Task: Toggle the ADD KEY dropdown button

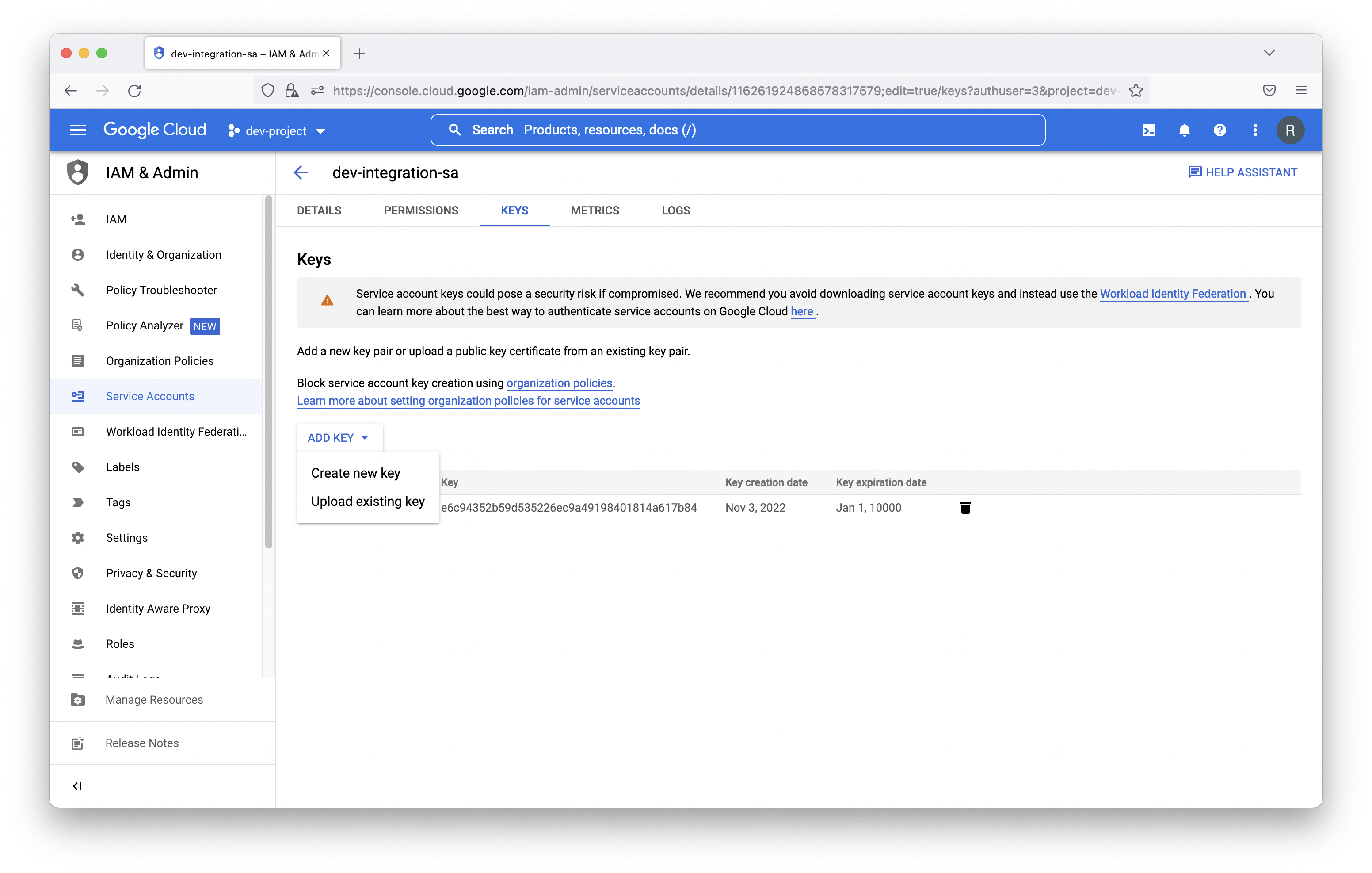Action: (x=339, y=437)
